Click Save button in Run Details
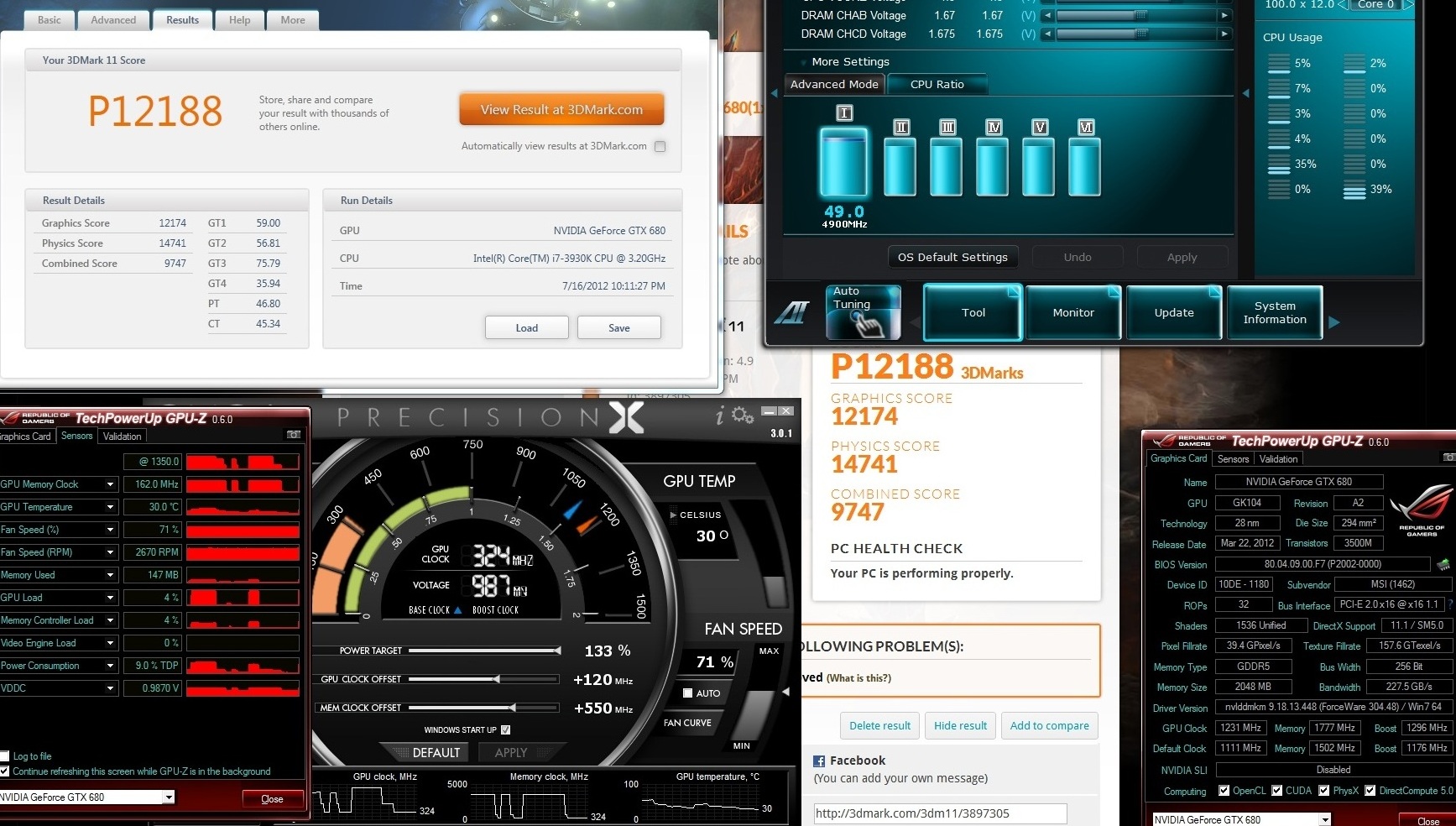 point(619,327)
